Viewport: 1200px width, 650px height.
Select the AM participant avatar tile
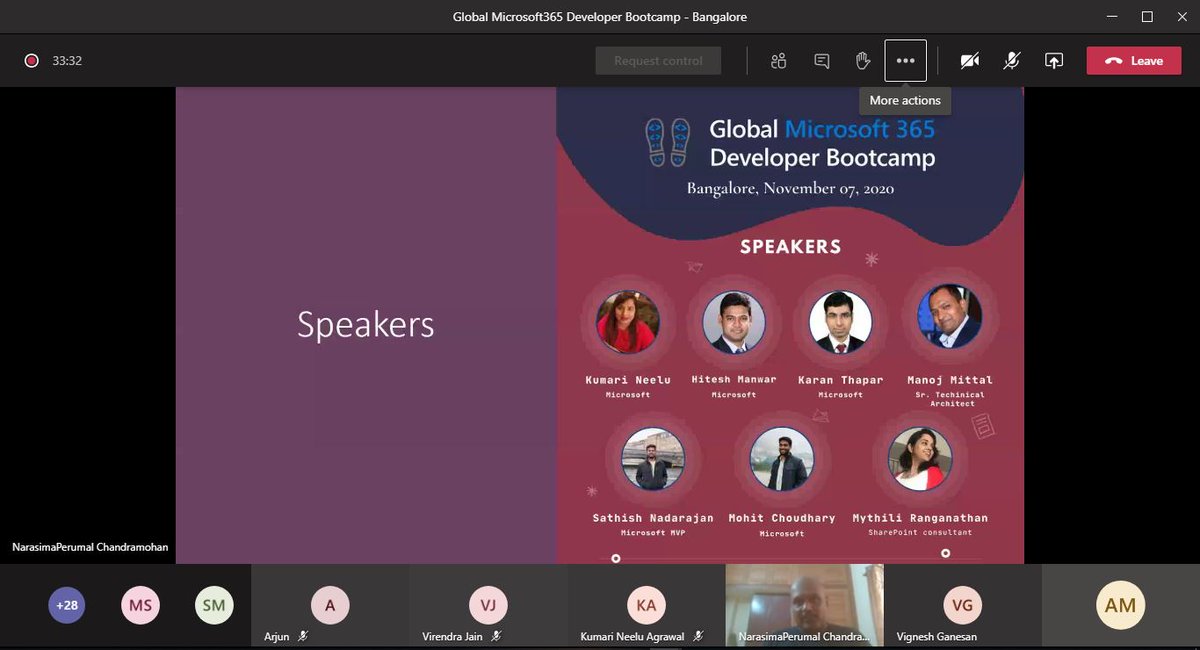point(1120,605)
